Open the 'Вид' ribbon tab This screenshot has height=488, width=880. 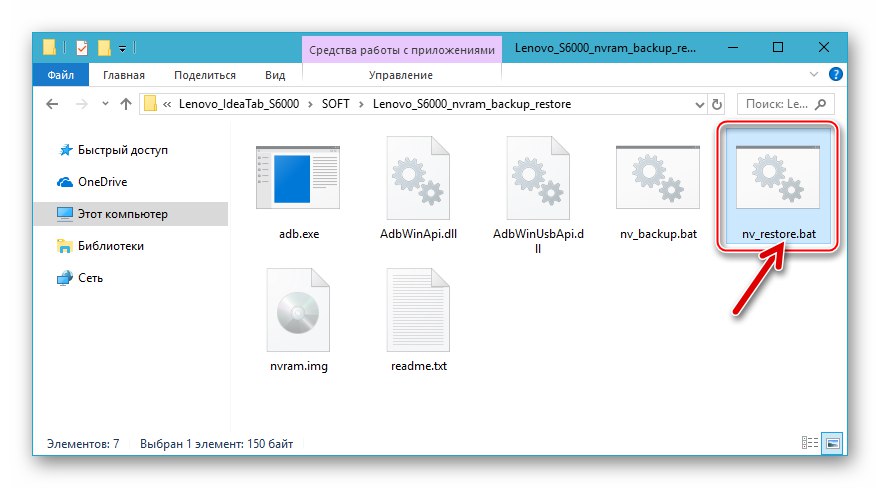point(275,75)
